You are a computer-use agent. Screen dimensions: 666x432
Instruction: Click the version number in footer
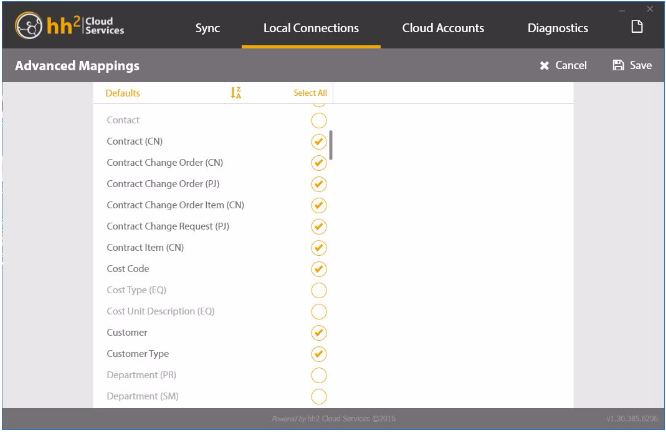pyautogui.click(x=632, y=419)
